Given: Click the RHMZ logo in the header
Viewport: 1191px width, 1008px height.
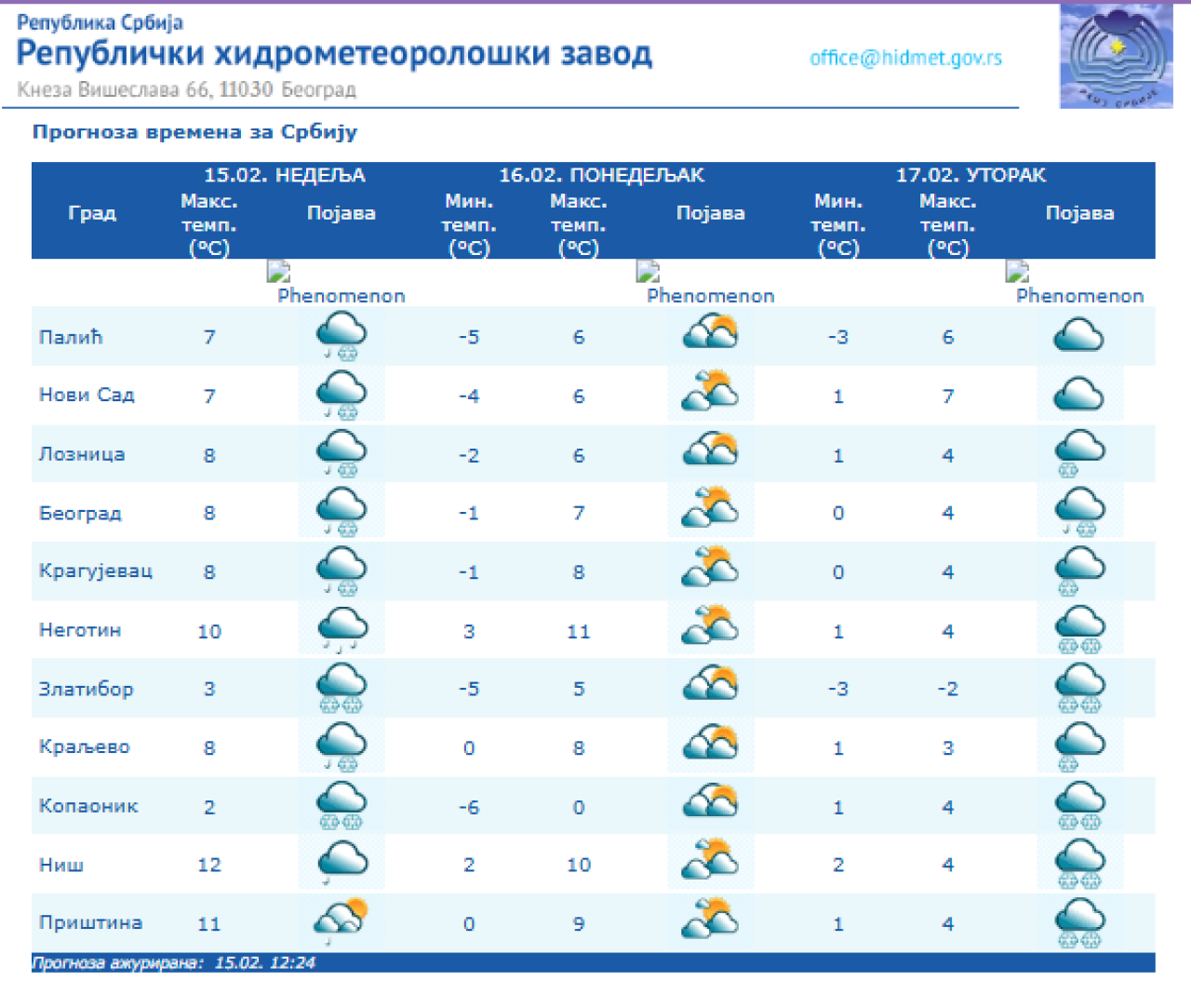Looking at the screenshot, I should (1116, 57).
